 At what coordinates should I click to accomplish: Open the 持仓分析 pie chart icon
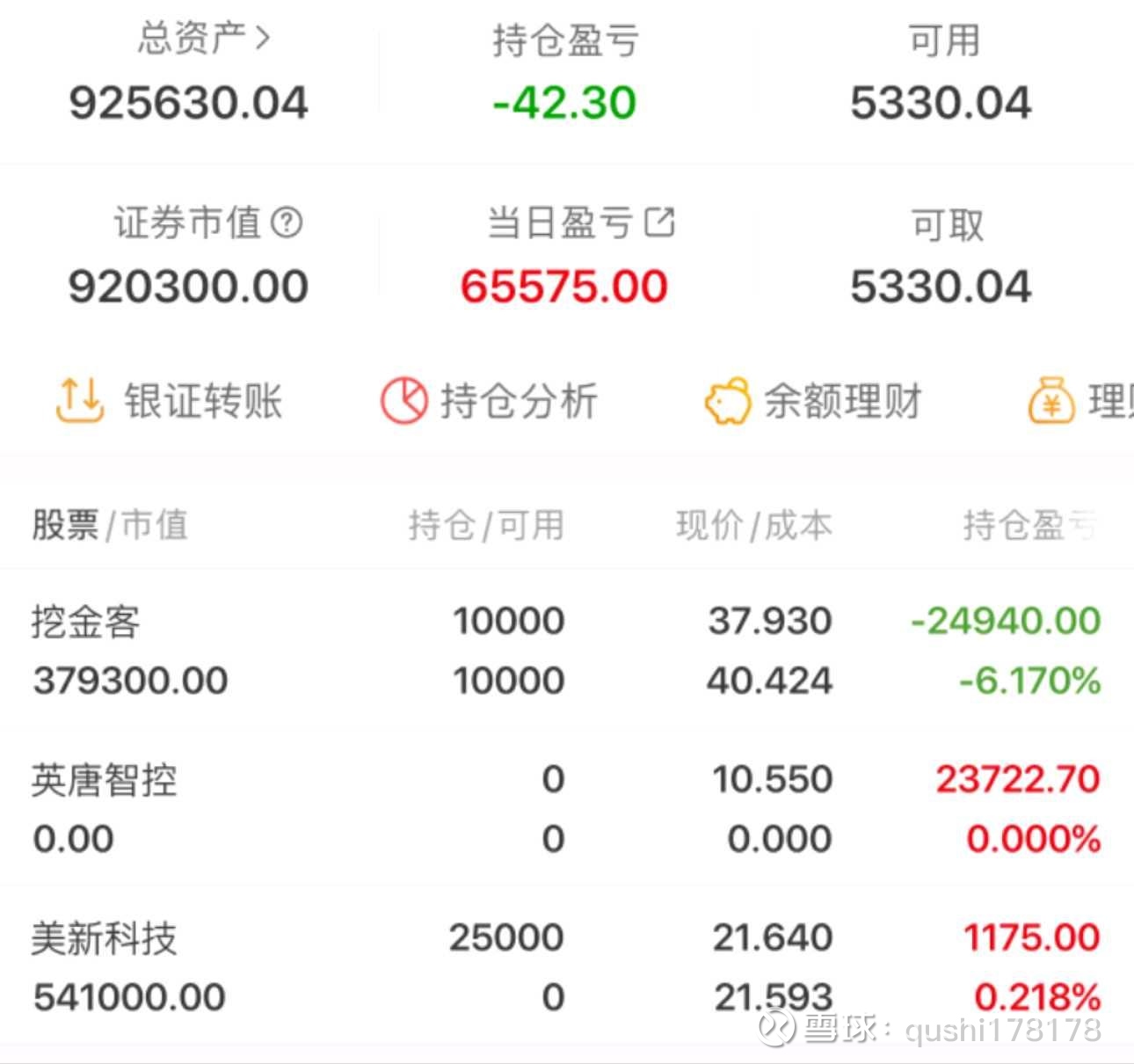(403, 401)
